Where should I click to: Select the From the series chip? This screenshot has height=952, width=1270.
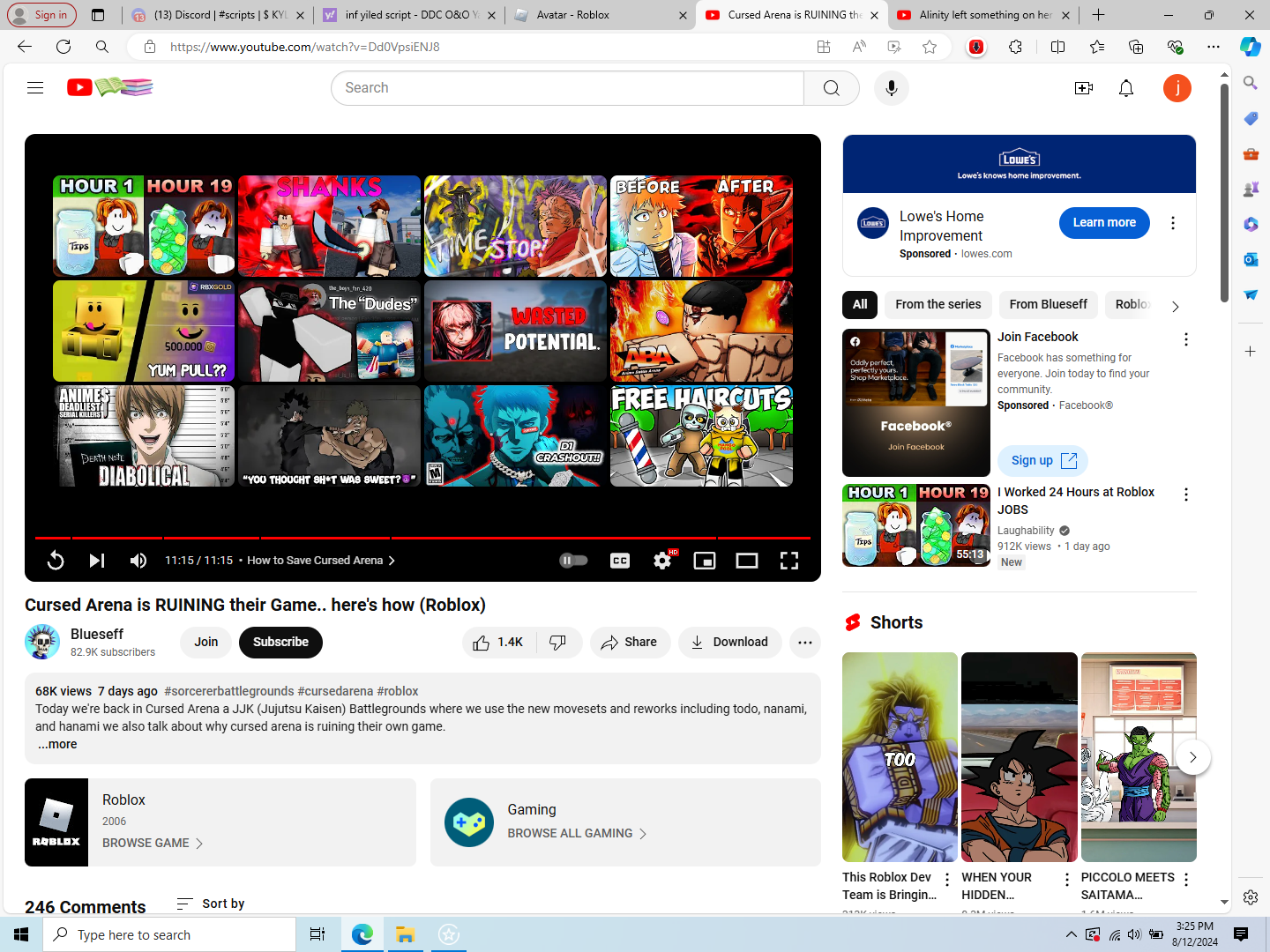(938, 304)
